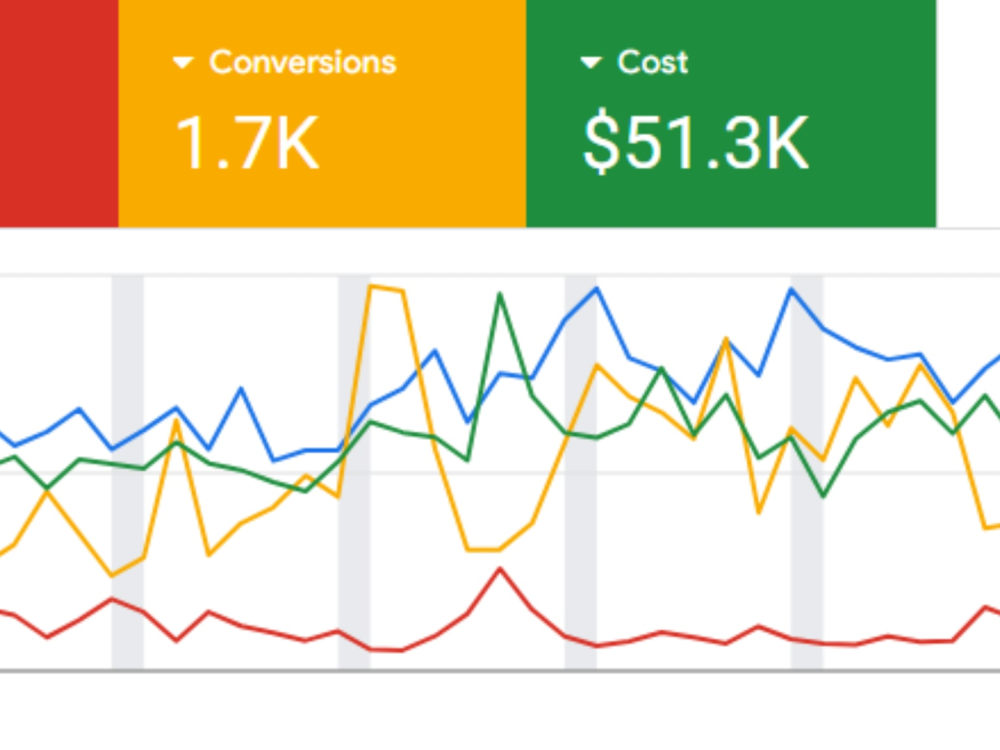Open the Cost metric dropdown arrow

coord(591,62)
